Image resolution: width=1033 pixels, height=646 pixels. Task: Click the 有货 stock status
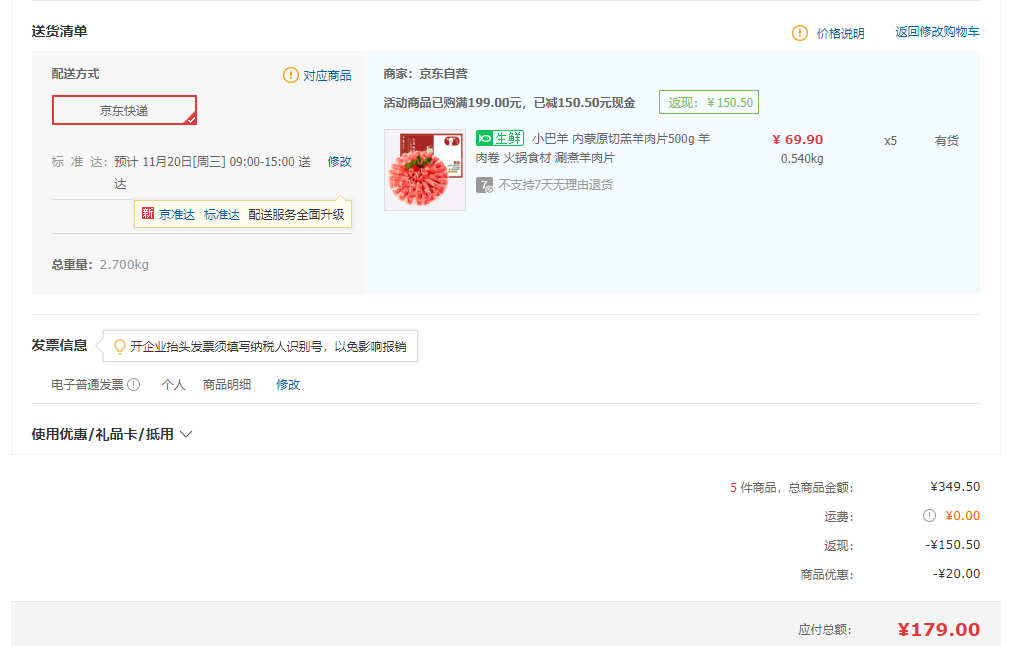point(946,141)
